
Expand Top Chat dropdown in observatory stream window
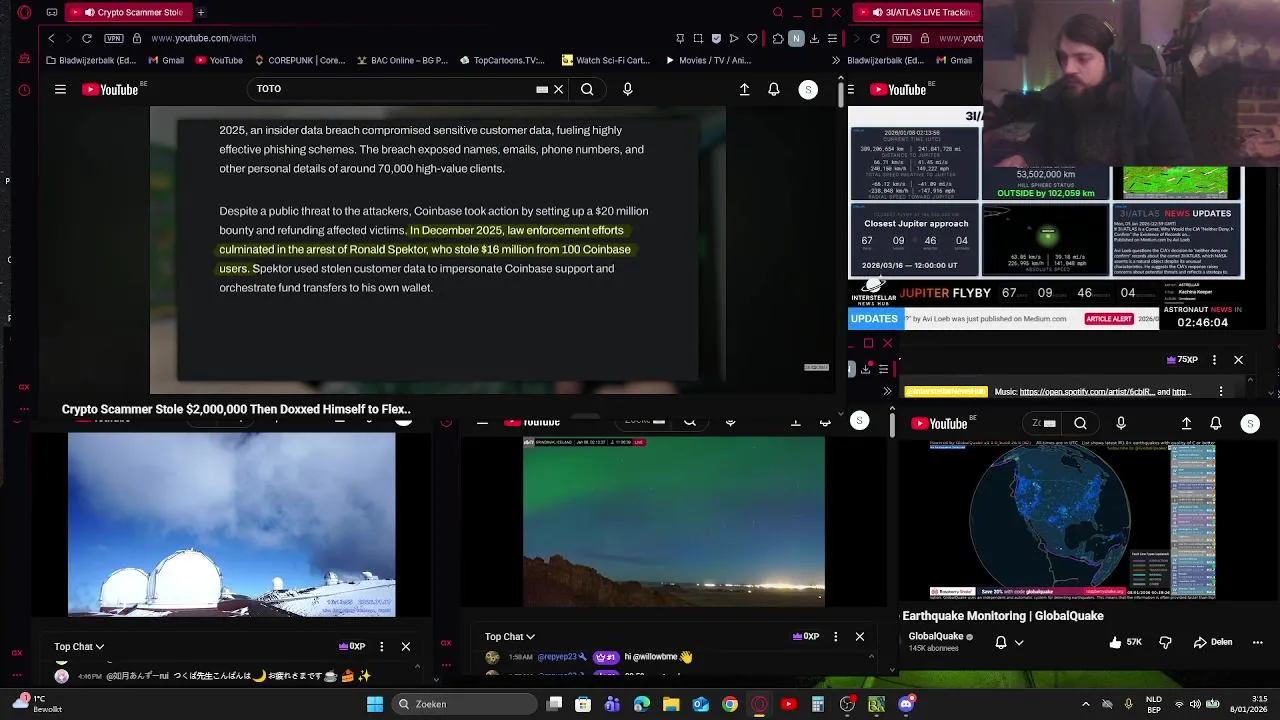tap(79, 647)
